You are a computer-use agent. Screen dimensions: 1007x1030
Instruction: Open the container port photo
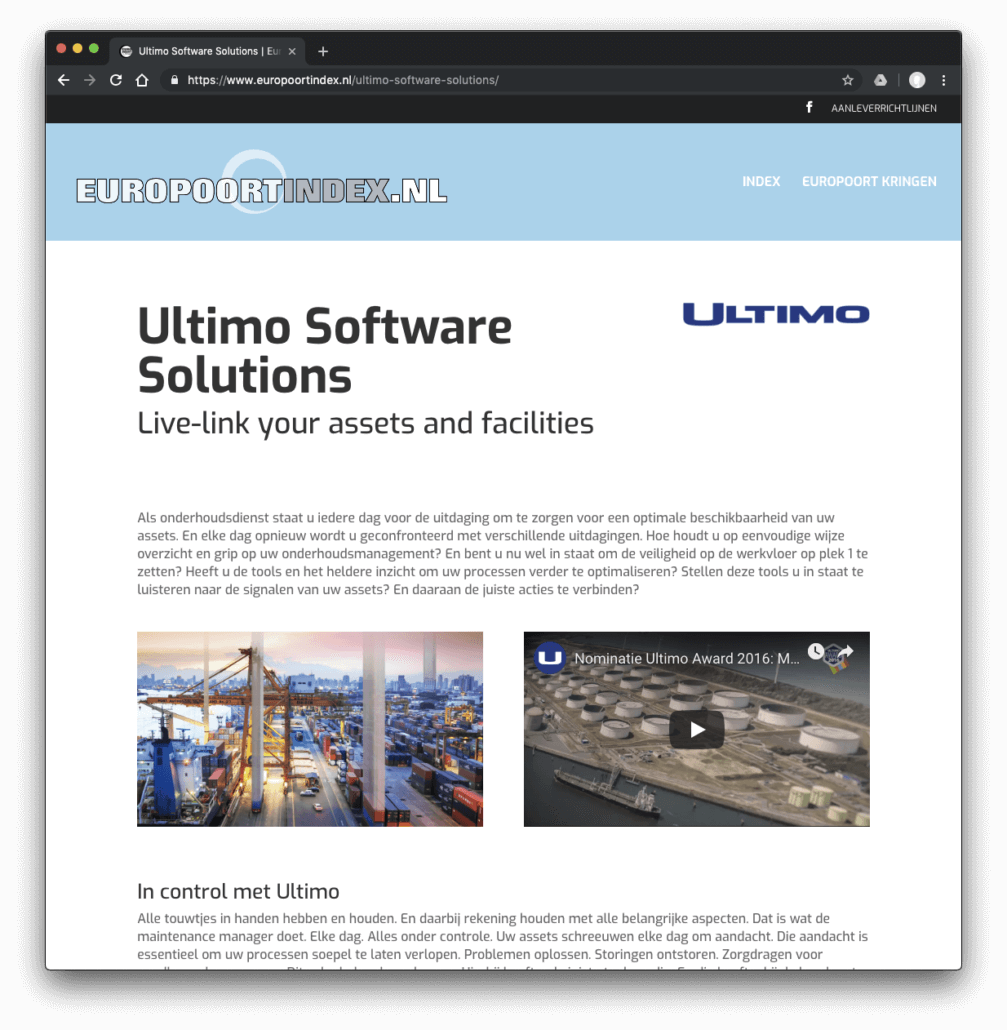coord(310,729)
